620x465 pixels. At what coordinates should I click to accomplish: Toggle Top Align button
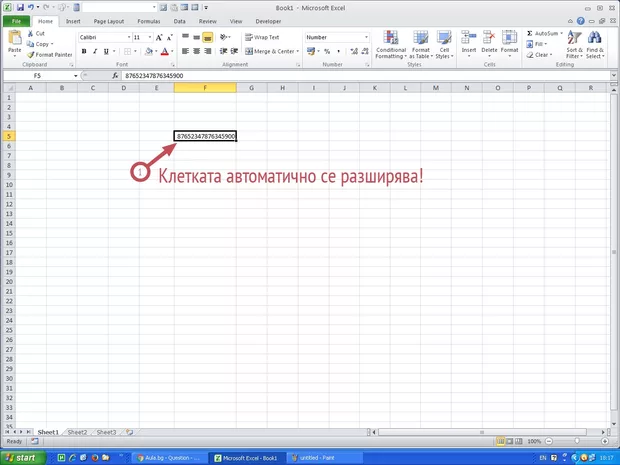(x=185, y=37)
